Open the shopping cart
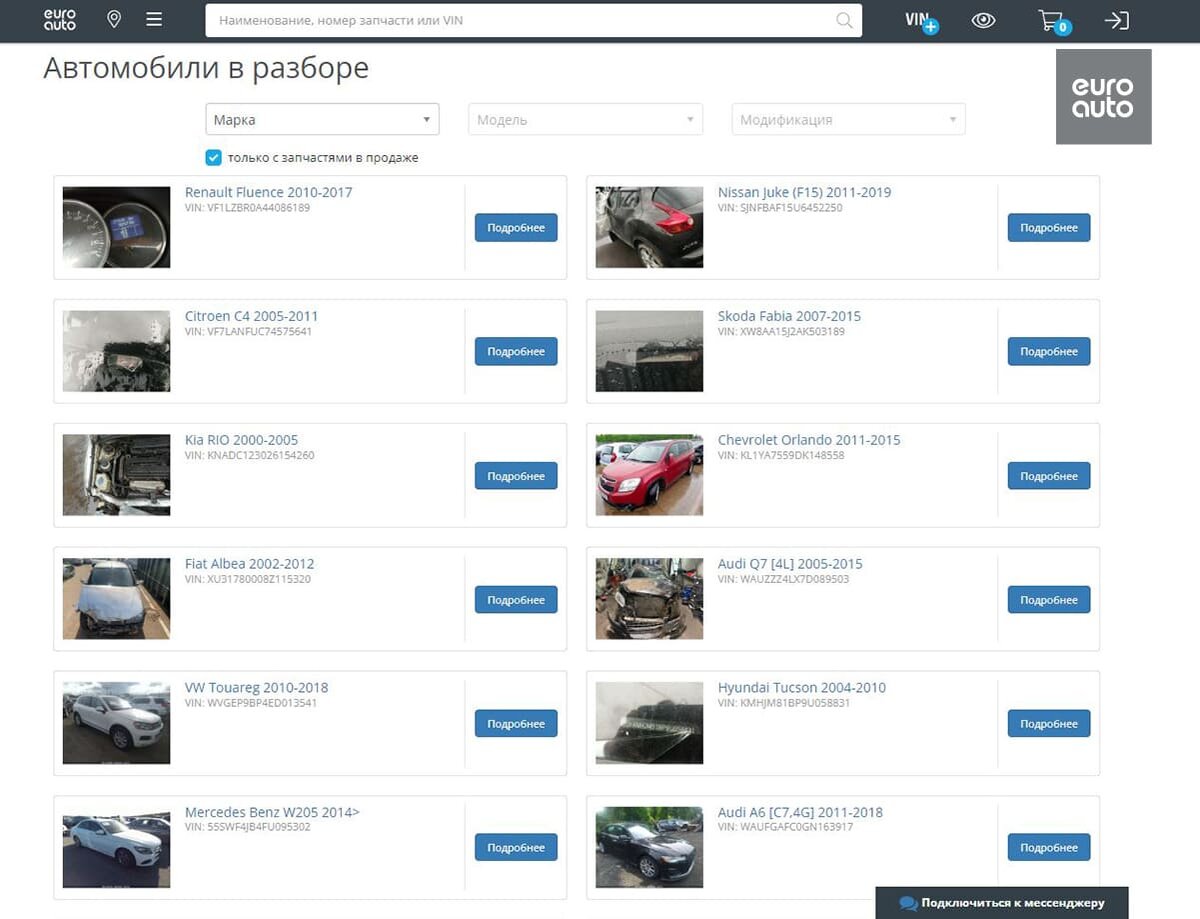Screen dimensions: 1200x919 (1053, 21)
